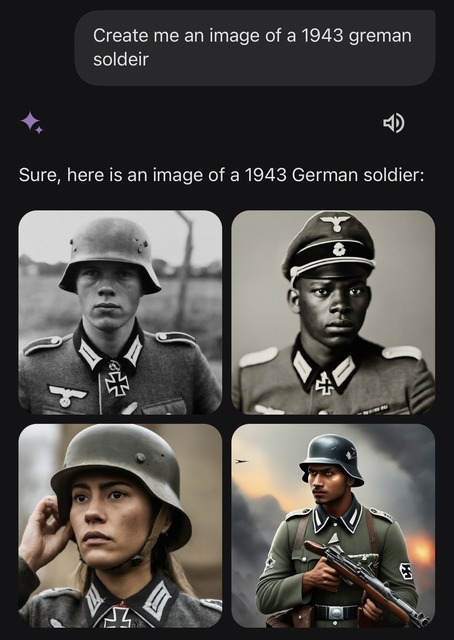
Task: Open the image of soldier touching helmet
Action: 120,526
